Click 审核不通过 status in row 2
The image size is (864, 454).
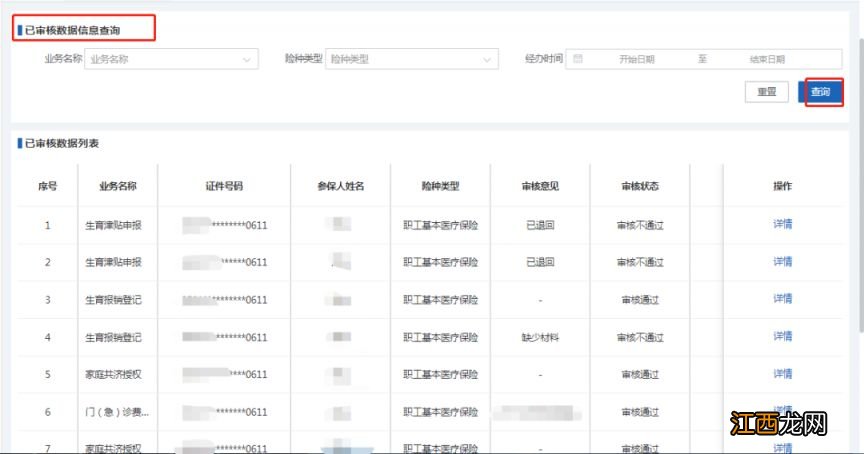640,262
